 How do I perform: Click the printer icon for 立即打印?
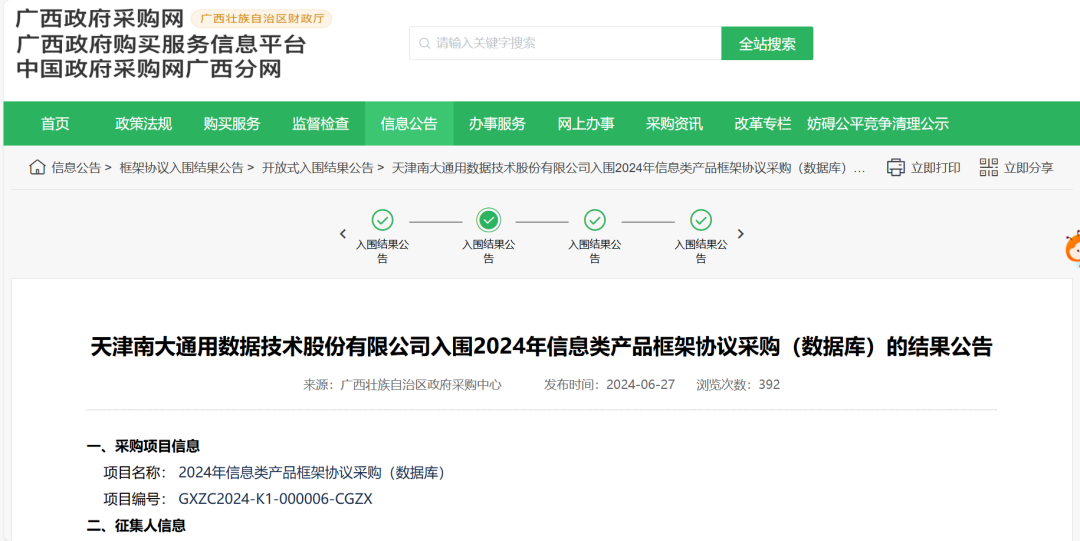(895, 167)
